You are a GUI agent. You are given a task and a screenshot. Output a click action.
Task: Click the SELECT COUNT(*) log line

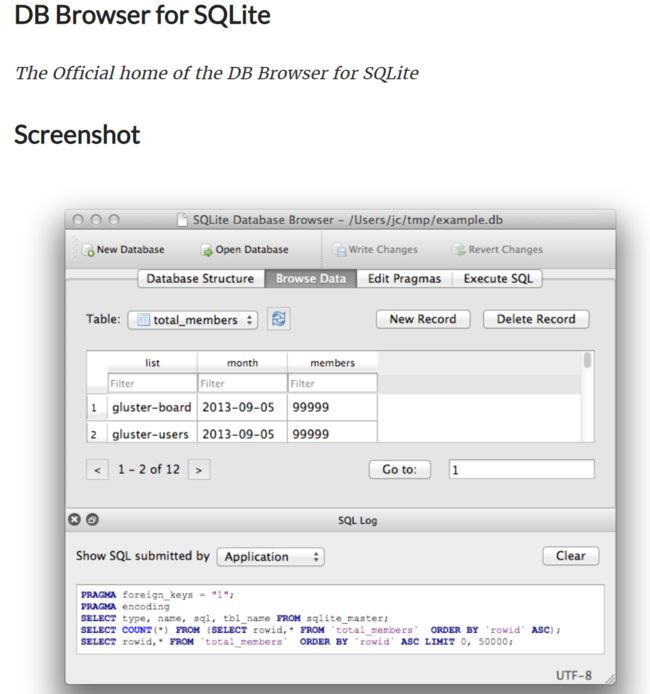[x=321, y=630]
